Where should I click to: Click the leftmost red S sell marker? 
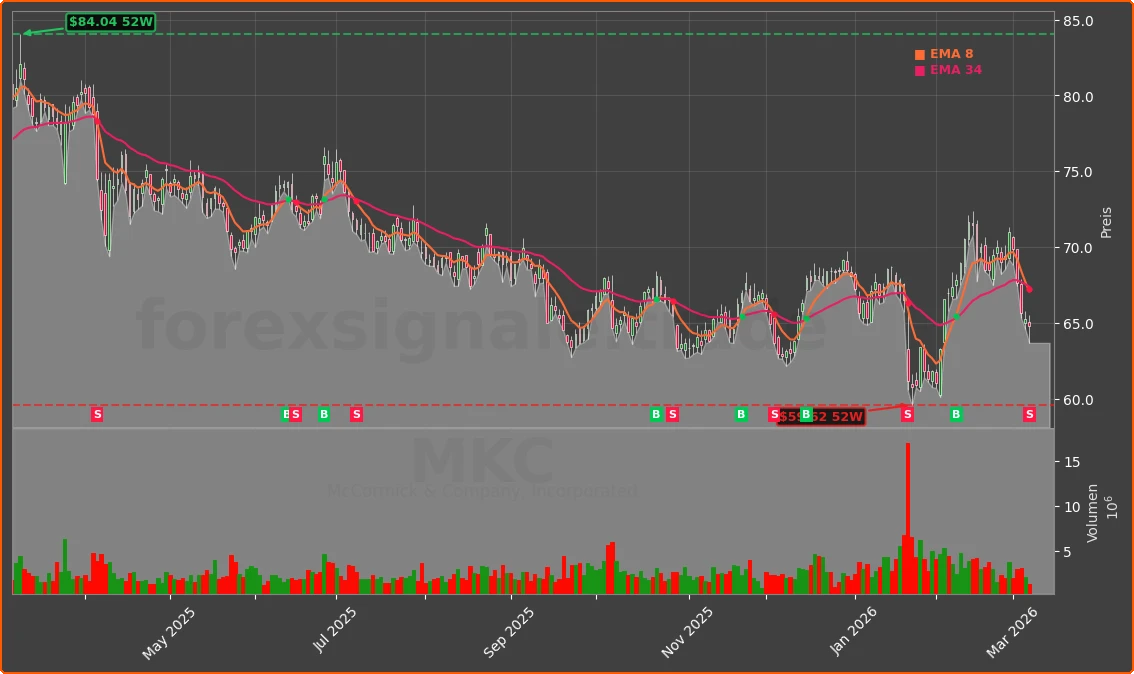97,414
